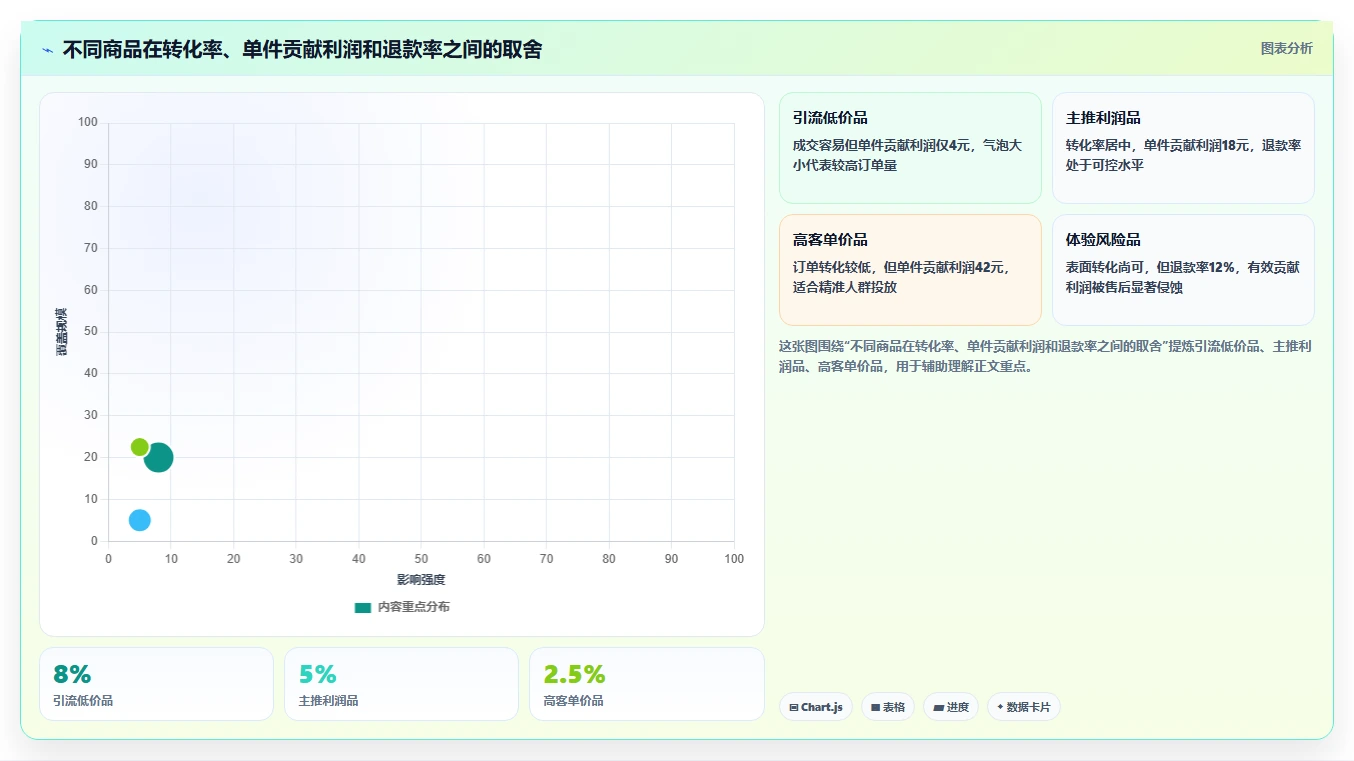This screenshot has height=761, width=1354.
Task: Open the 主推利润品 insight card
Action: pyautogui.click(x=1183, y=148)
